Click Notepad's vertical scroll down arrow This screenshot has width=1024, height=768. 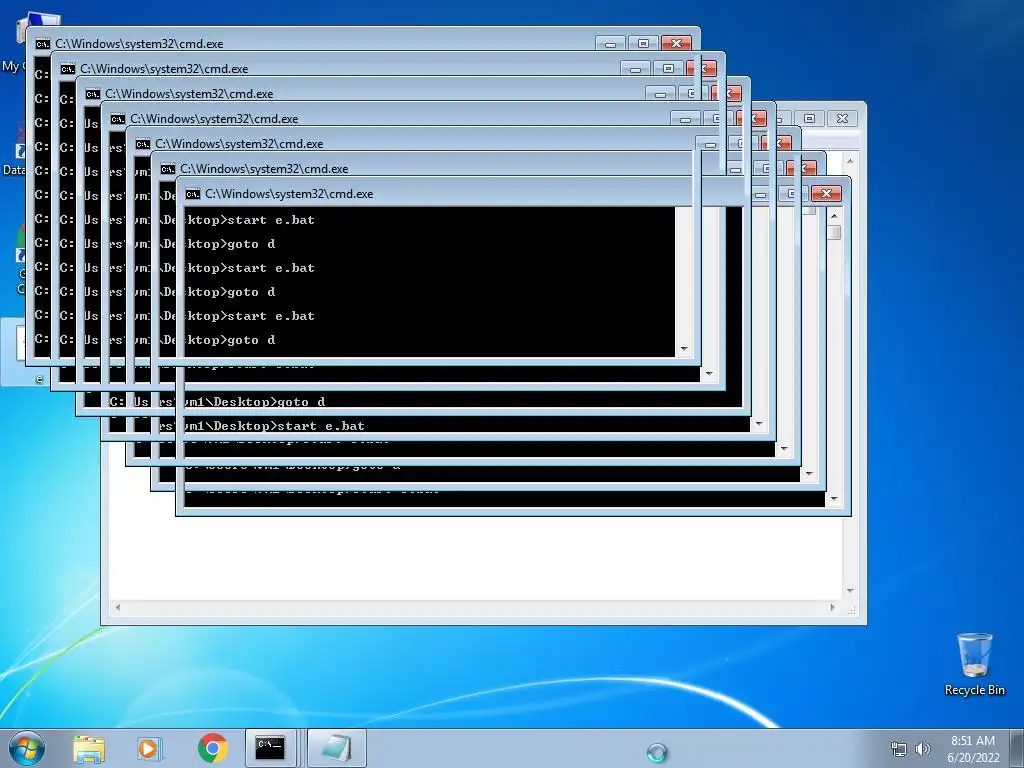click(x=850, y=590)
